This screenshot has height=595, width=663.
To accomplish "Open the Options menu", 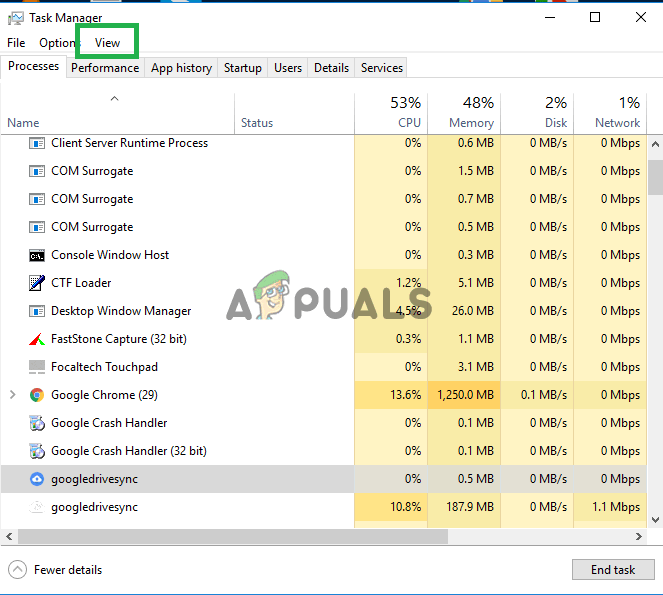I will (60, 43).
